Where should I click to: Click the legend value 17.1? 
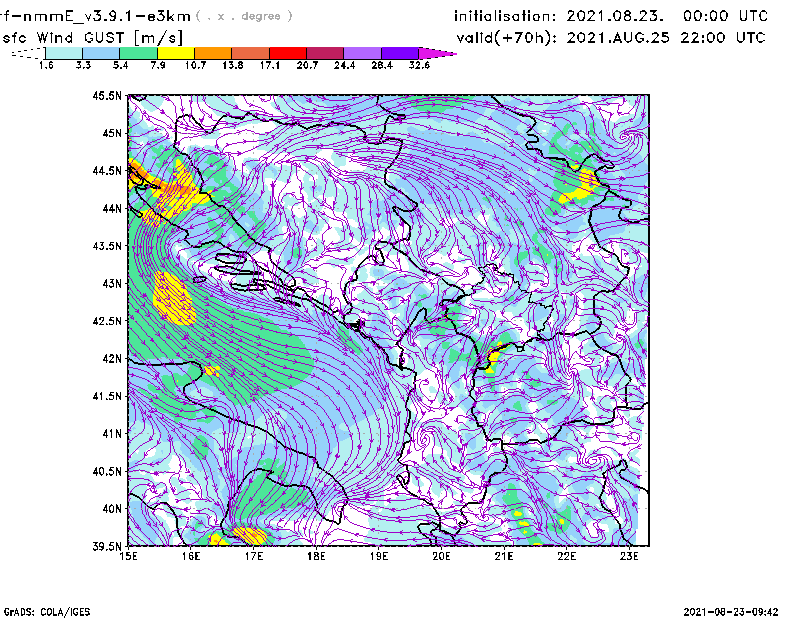269,65
